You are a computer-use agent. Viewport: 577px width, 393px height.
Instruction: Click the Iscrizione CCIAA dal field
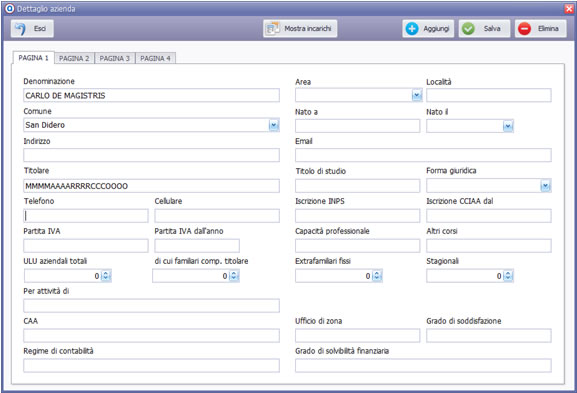(x=489, y=216)
